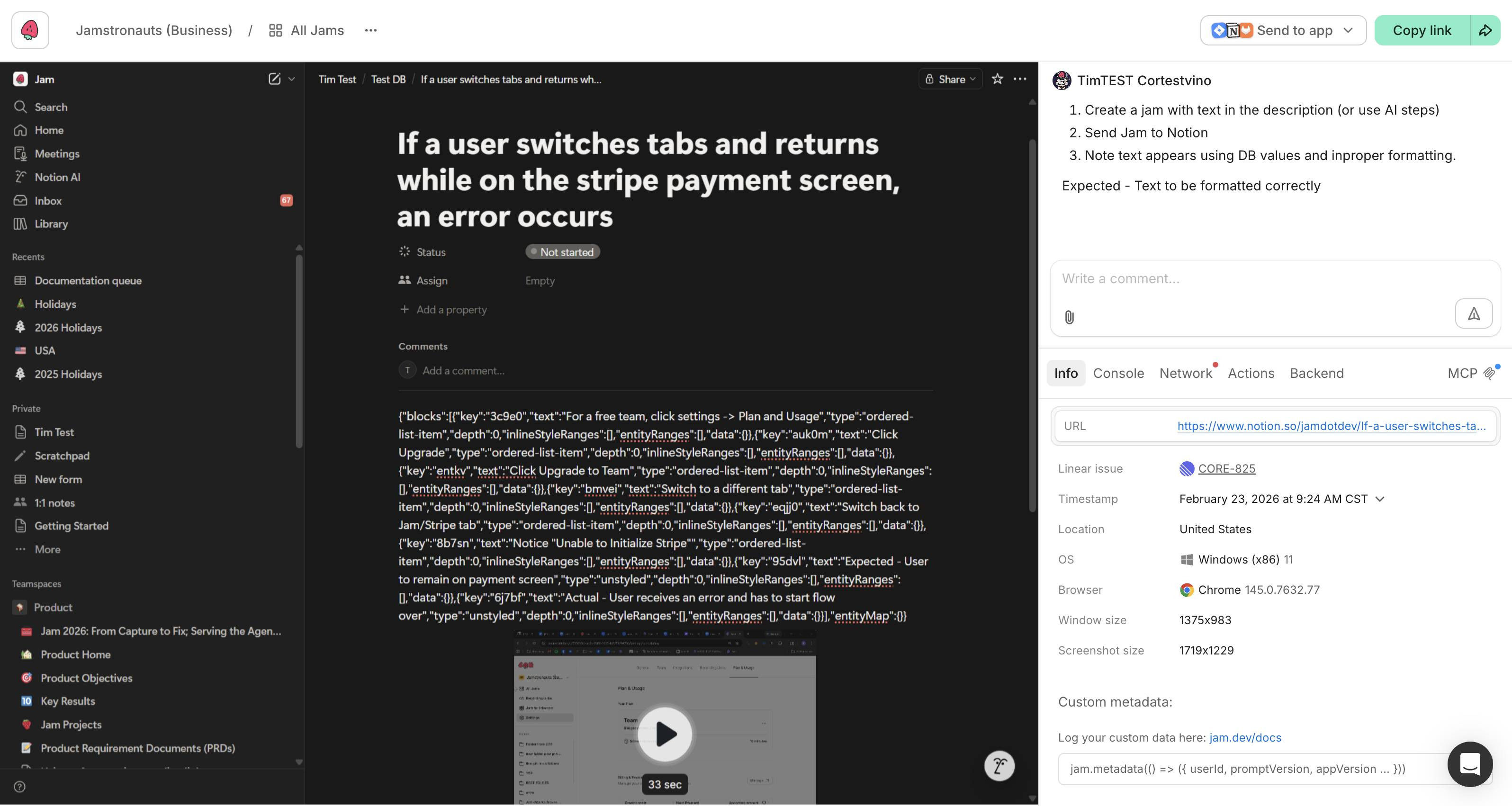Open the Intercom chat bubble

click(x=1469, y=764)
